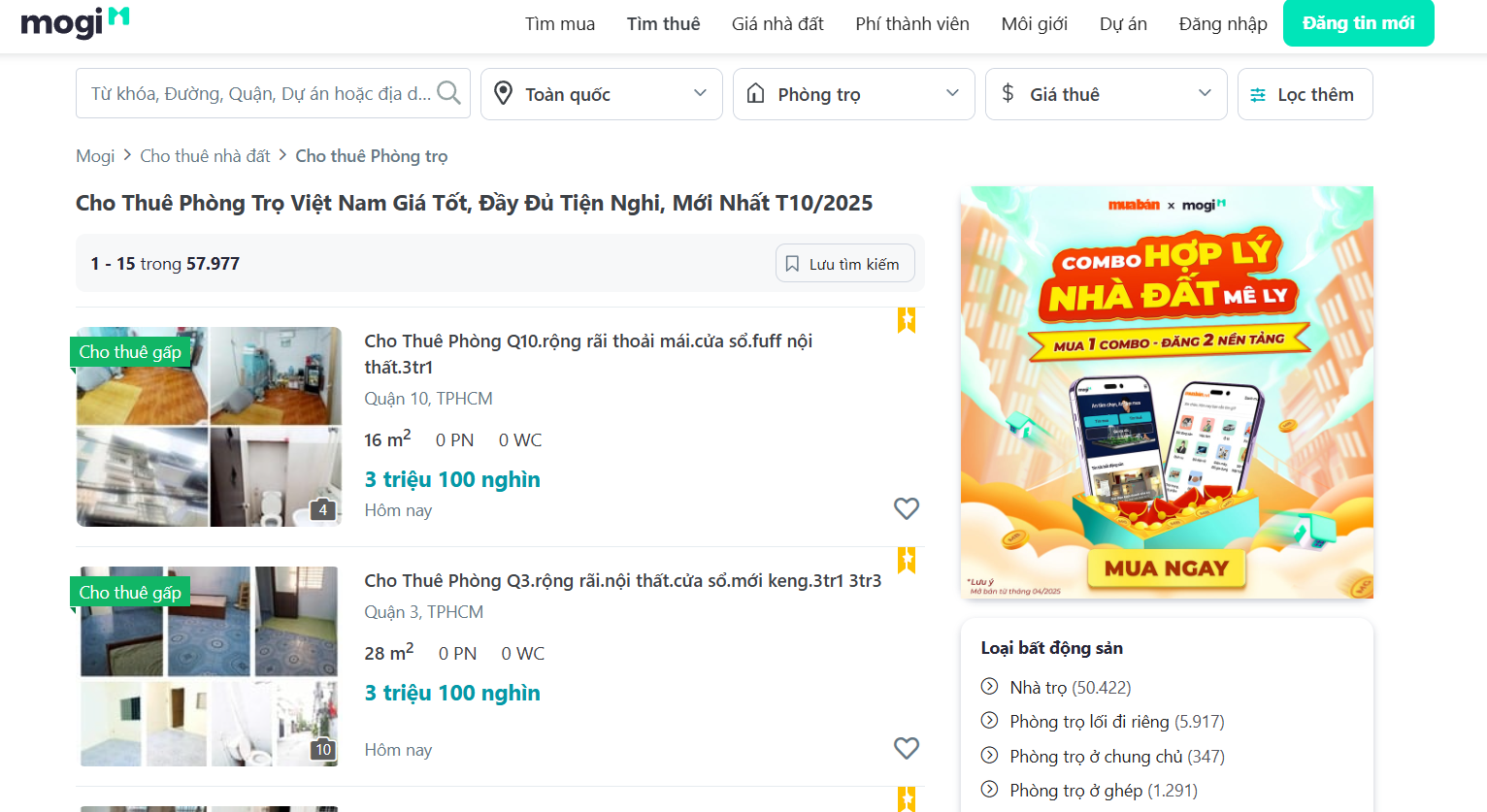The width and height of the screenshot is (1487, 812).
Task: Click the Q10 listing photo thumbnail
Action: pos(209,426)
